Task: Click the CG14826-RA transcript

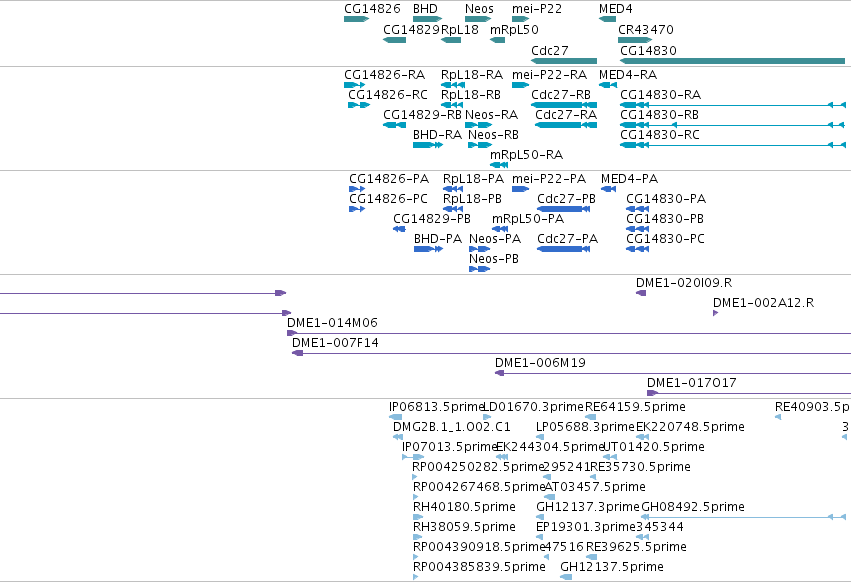Action: 354,85
